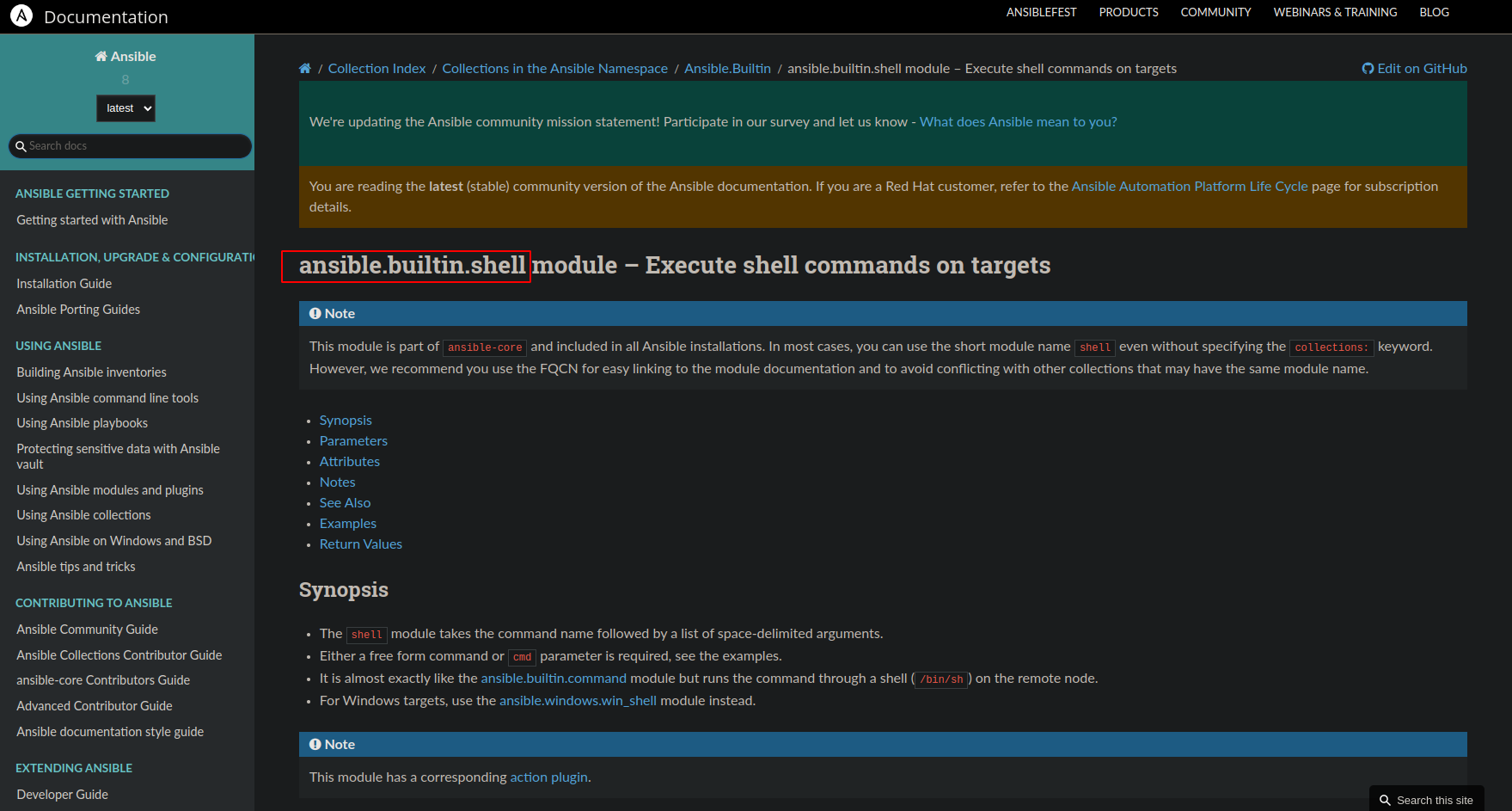This screenshot has width=1512, height=811.
Task: Open the What does Ansible mean to you survey link
Action: (x=1018, y=122)
